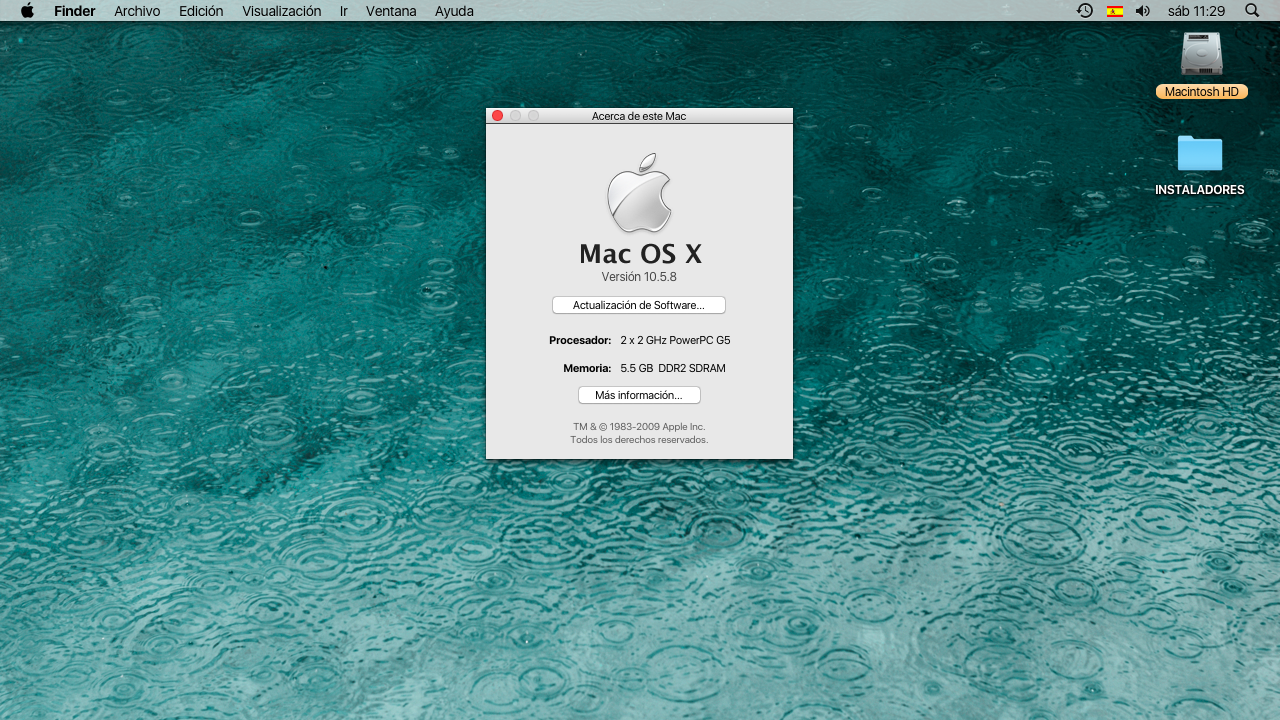The width and height of the screenshot is (1280, 720).
Task: Open Spotlight search magnifier
Action: tap(1252, 11)
